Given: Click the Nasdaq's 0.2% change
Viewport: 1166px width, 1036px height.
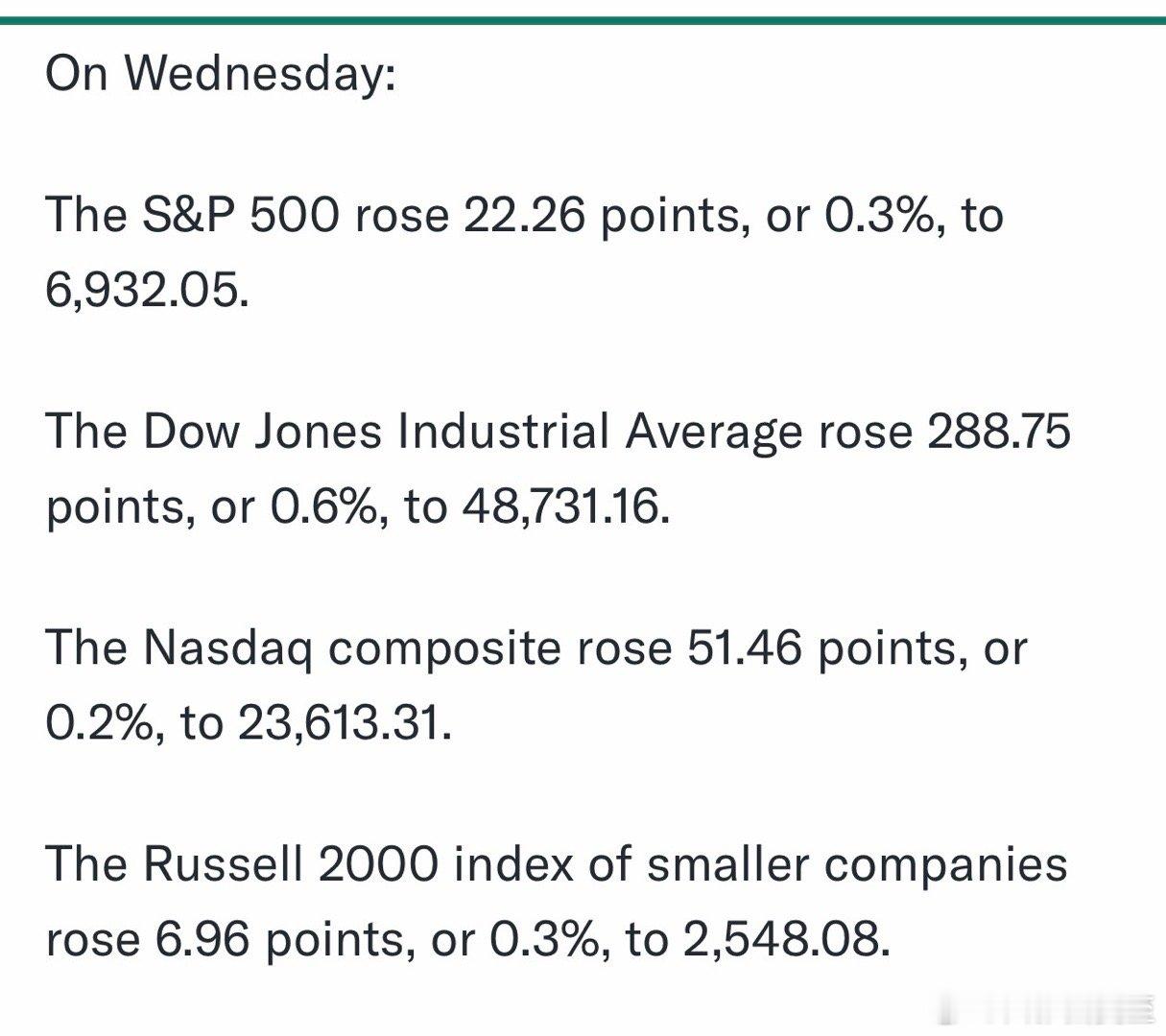Looking at the screenshot, I should 104,722.
